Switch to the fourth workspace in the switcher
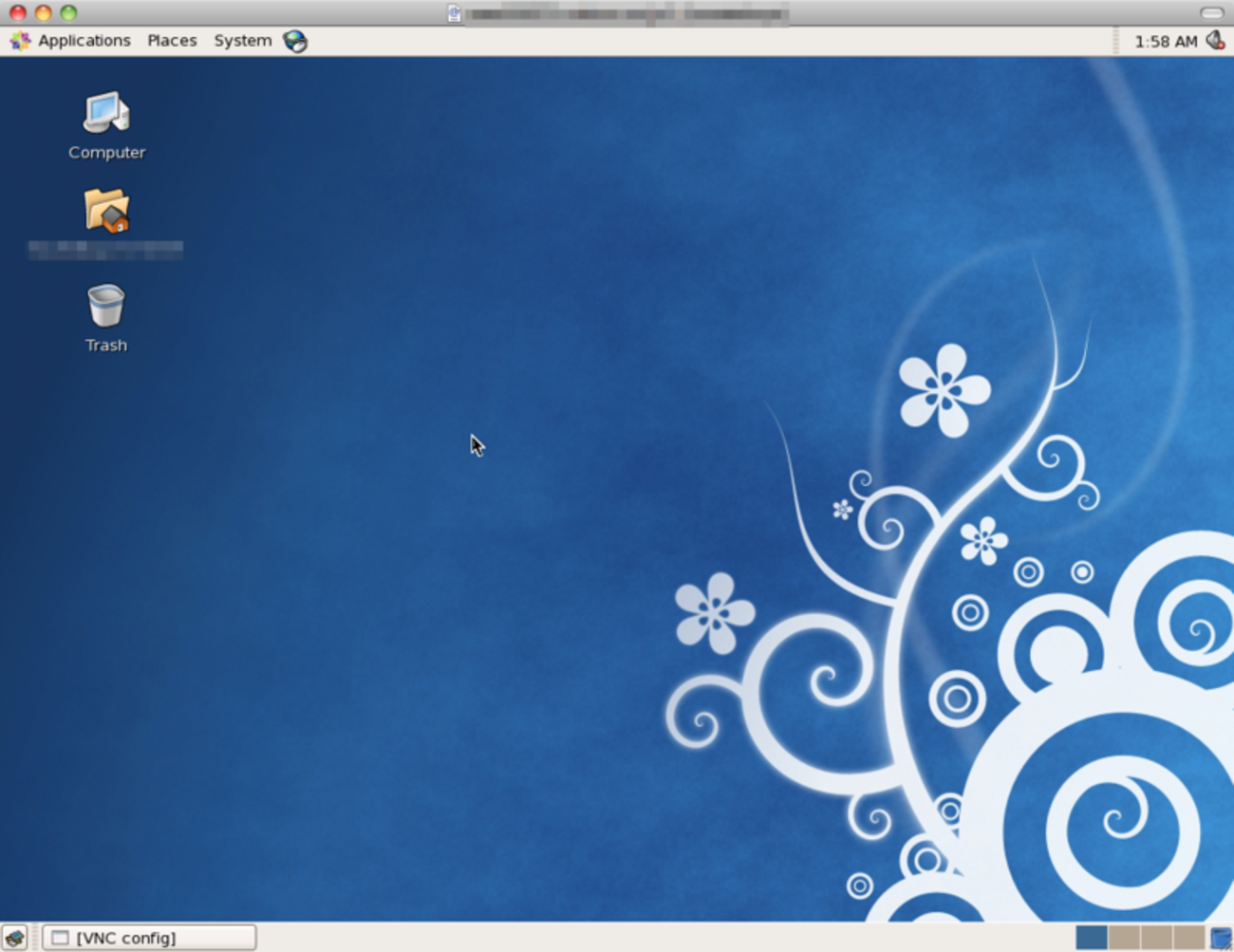1234x952 pixels. click(1188, 938)
